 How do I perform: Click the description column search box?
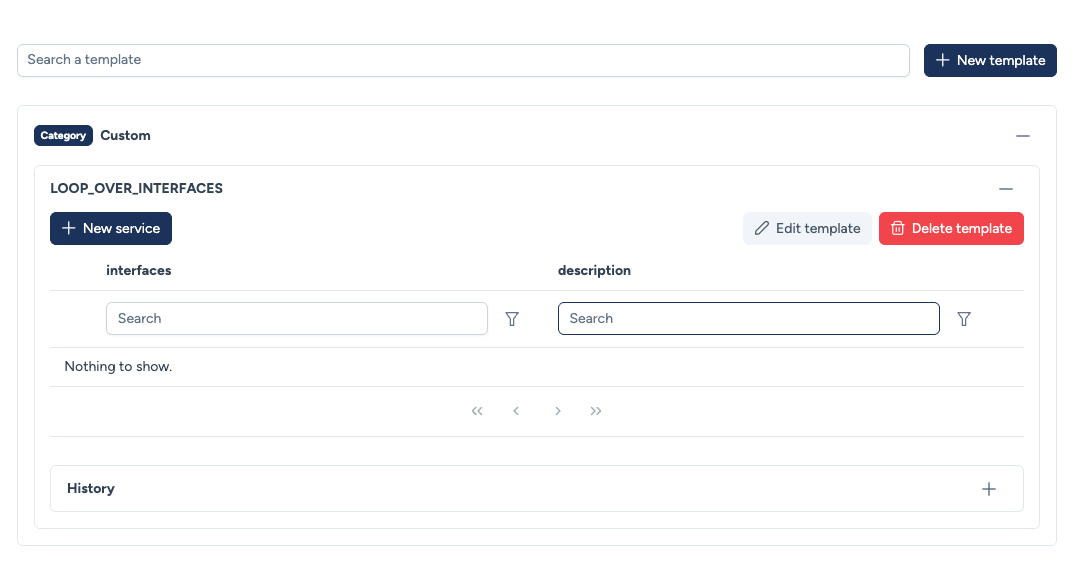click(748, 319)
